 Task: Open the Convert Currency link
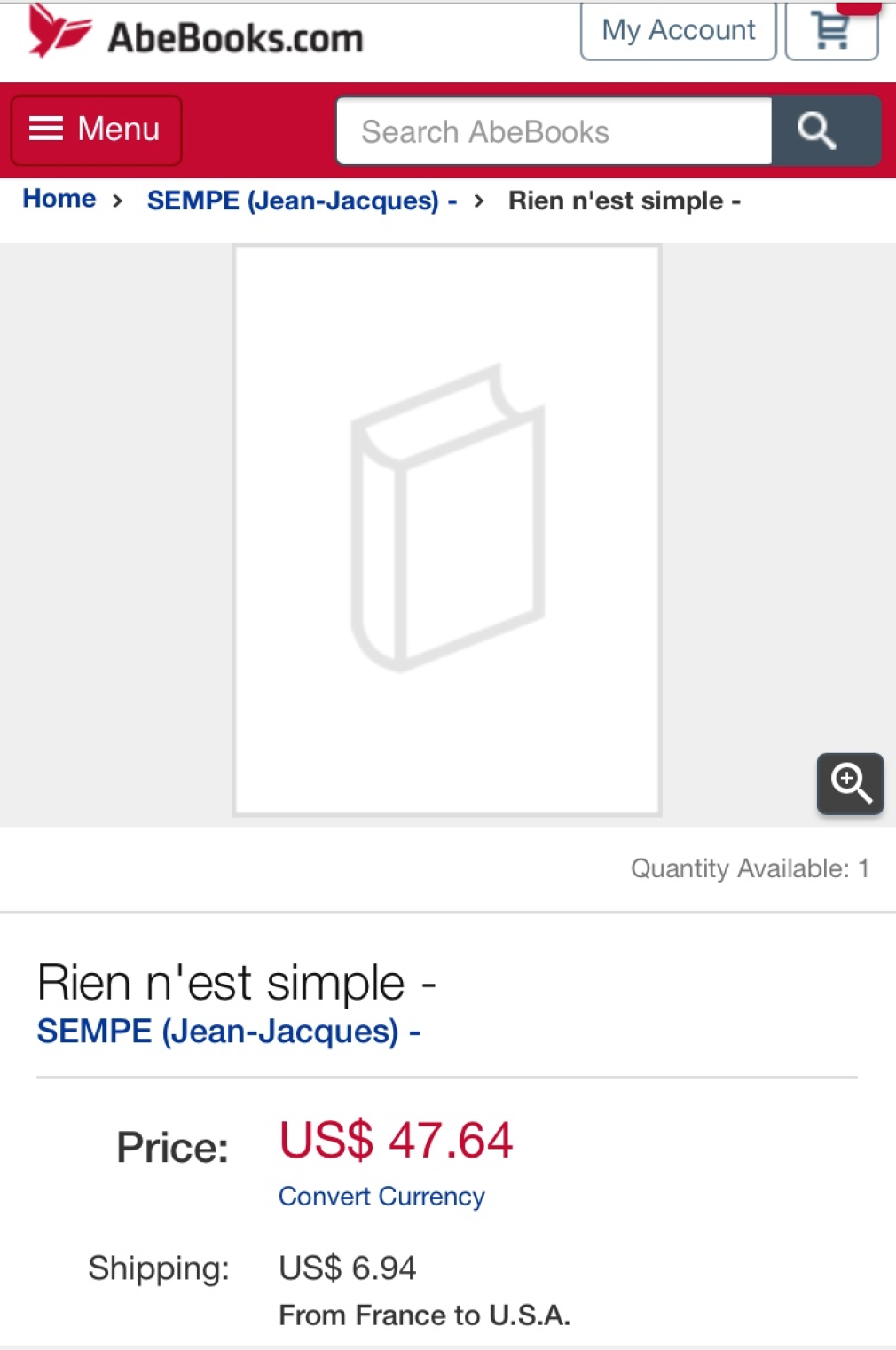(x=381, y=1197)
